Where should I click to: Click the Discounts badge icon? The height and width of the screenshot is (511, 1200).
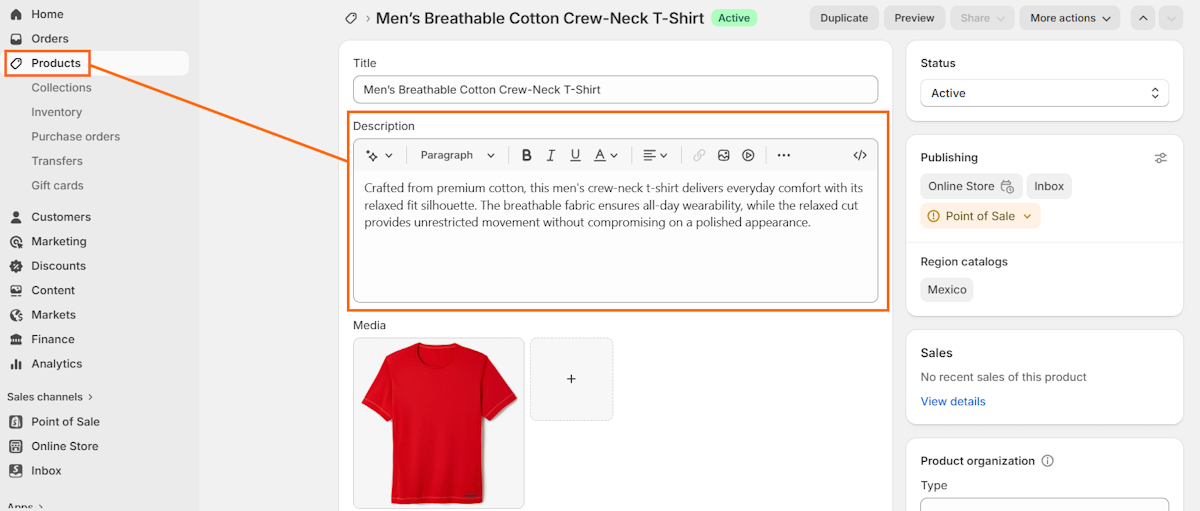pos(16,266)
